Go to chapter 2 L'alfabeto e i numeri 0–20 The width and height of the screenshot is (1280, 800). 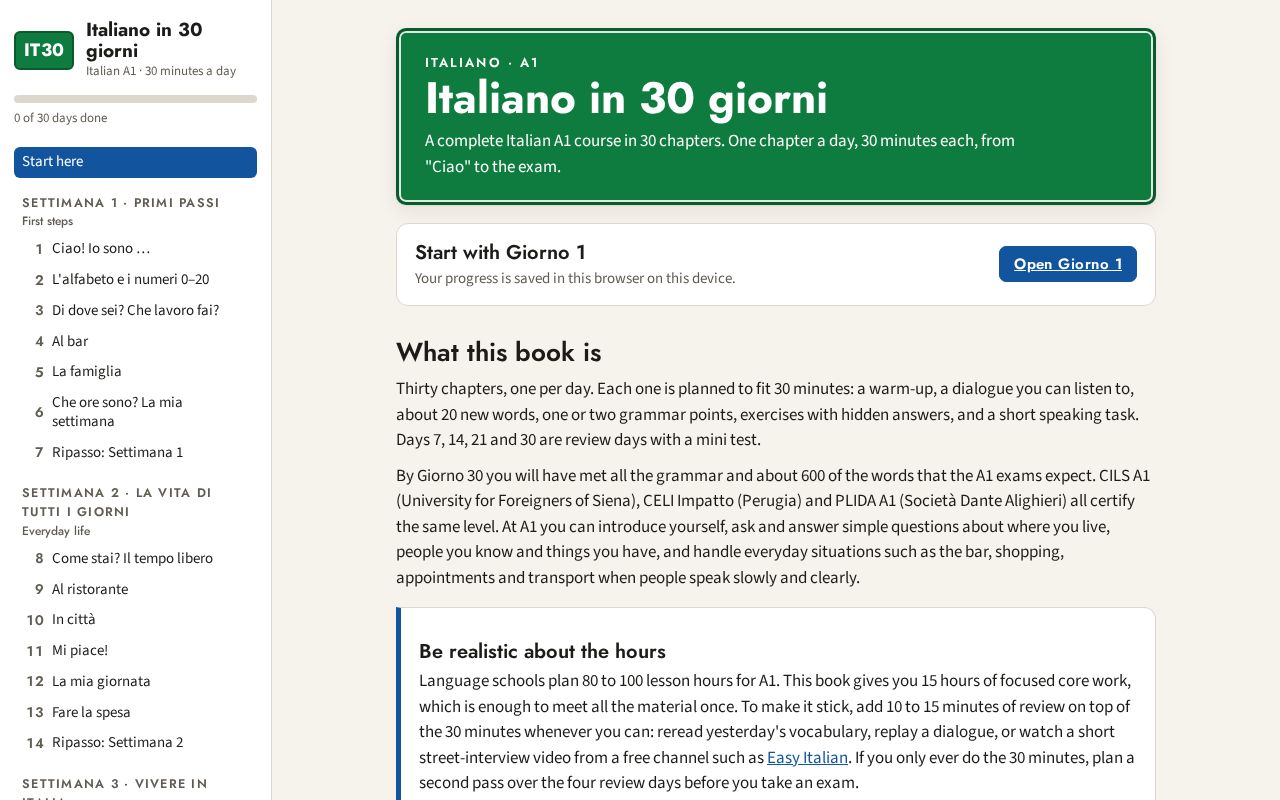135,280
